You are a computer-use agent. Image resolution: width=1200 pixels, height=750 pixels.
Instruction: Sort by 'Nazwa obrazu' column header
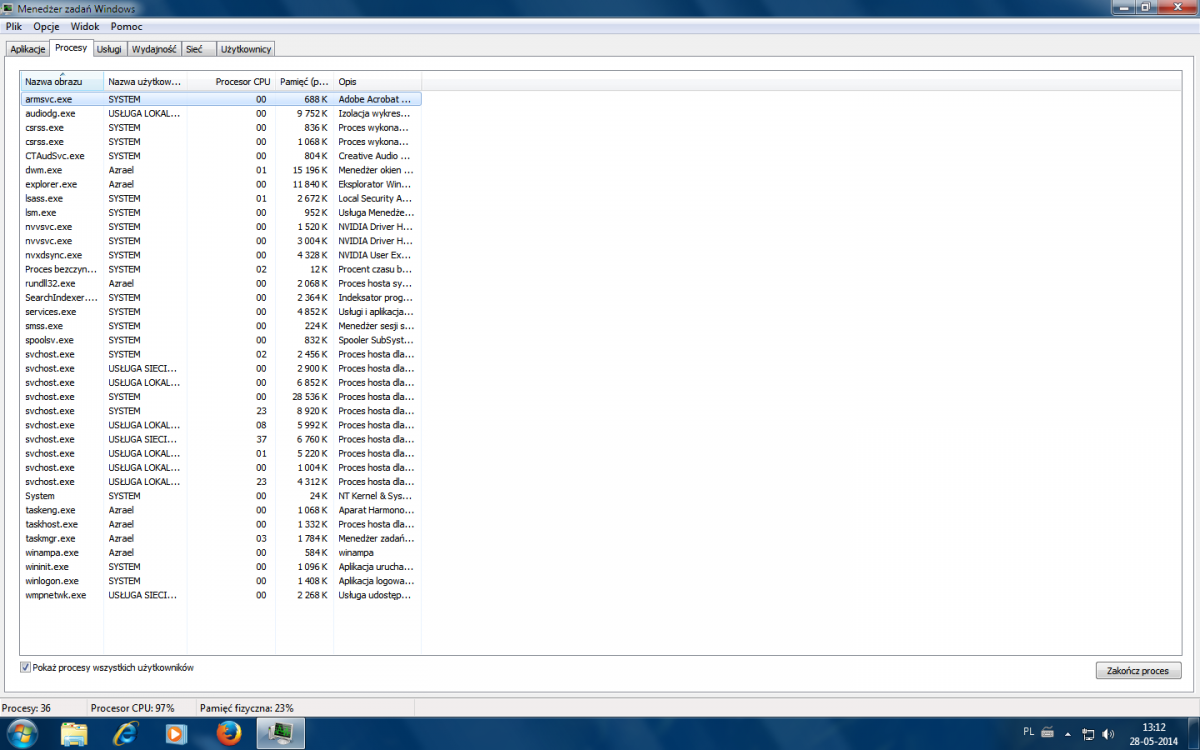click(62, 81)
